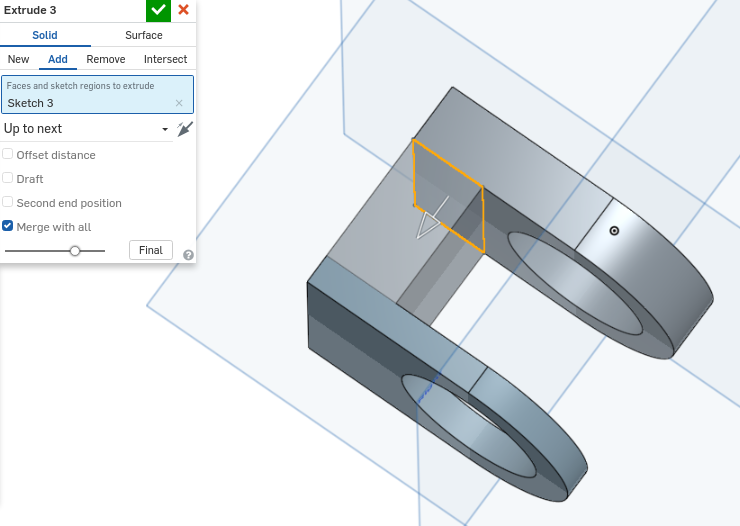
Task: Enable the Second end position checkbox
Action: 8,202
